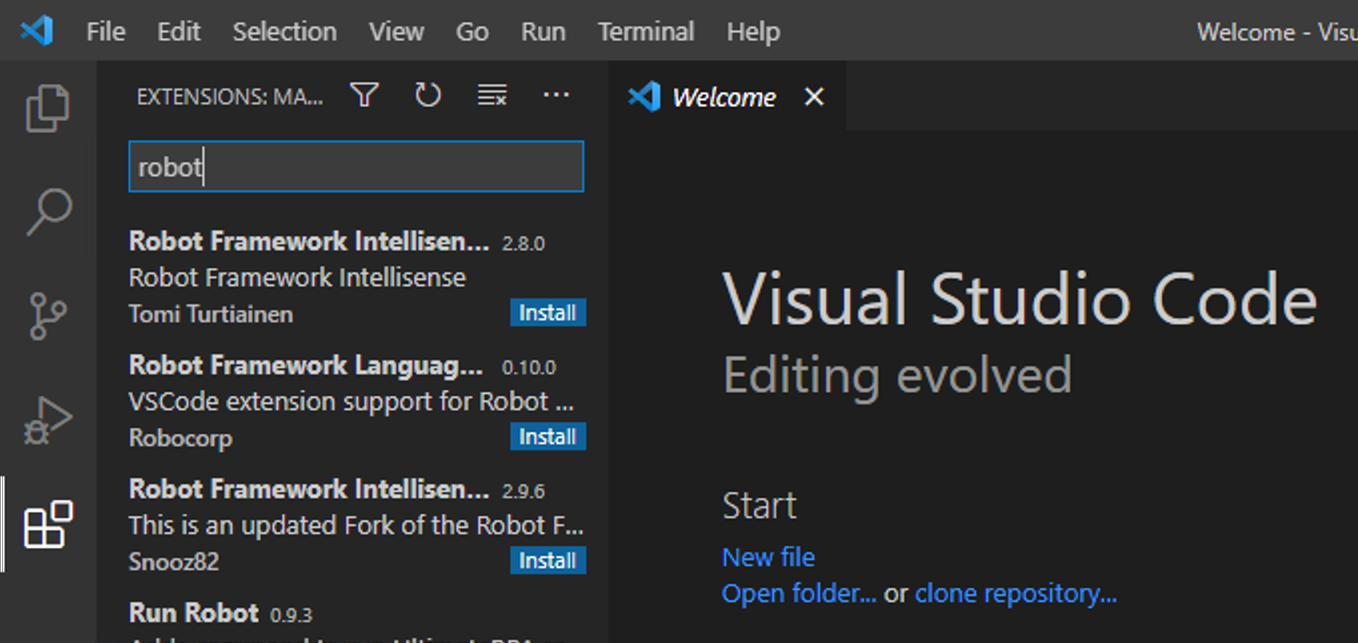Screen dimensions: 1358x643
Task: Open the Terminal menu
Action: (x=645, y=31)
